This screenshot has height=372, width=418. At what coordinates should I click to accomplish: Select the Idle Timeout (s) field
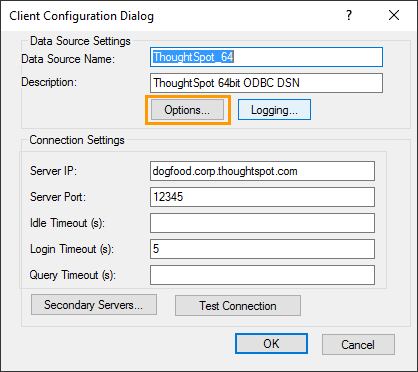(x=262, y=223)
